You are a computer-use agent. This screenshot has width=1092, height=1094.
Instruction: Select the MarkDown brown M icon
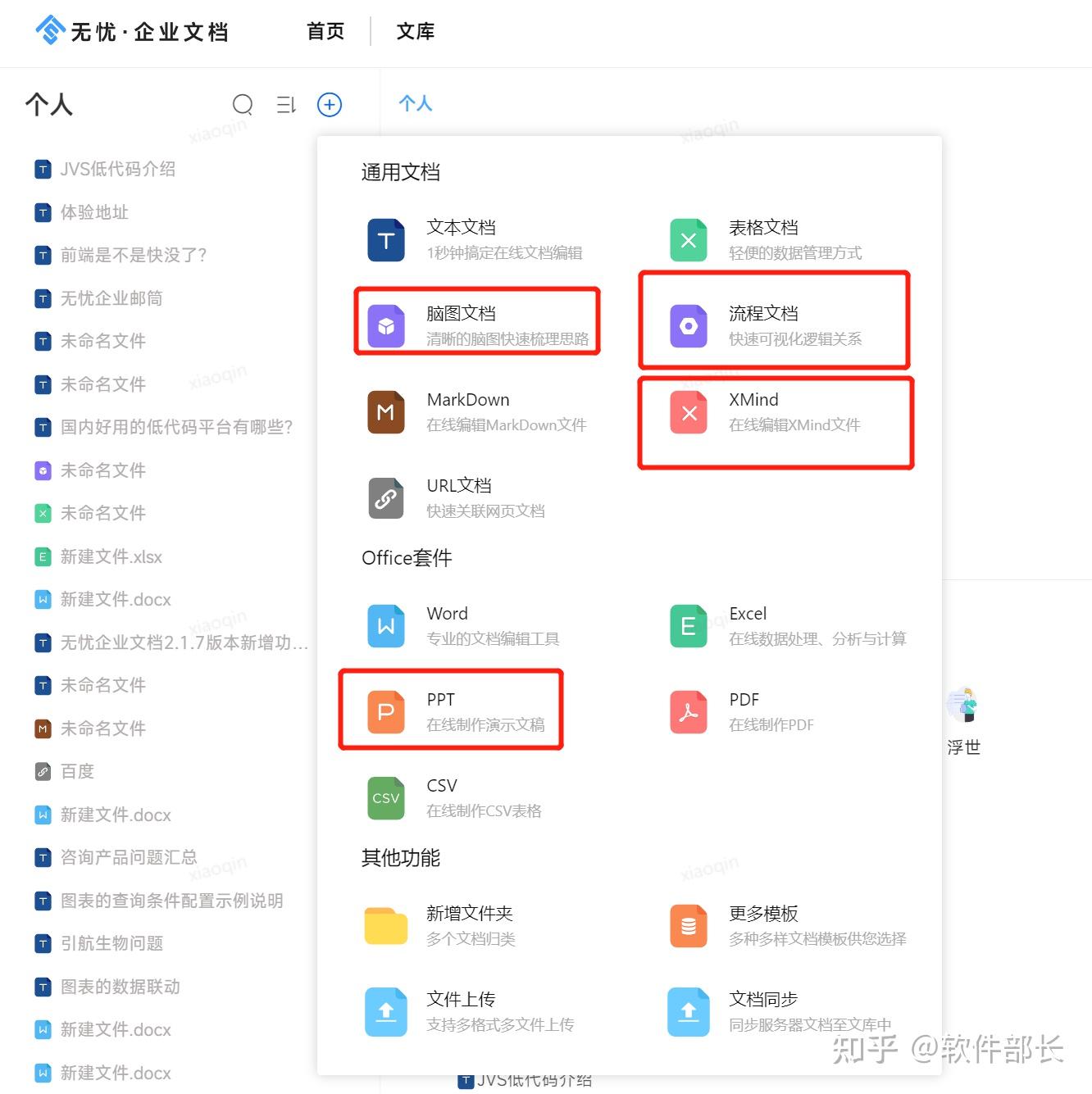(386, 412)
